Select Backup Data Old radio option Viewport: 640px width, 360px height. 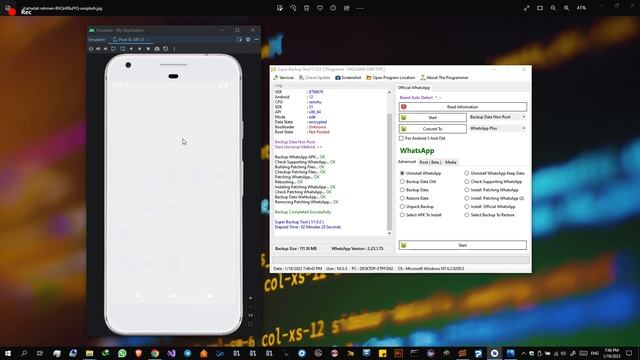[402, 182]
